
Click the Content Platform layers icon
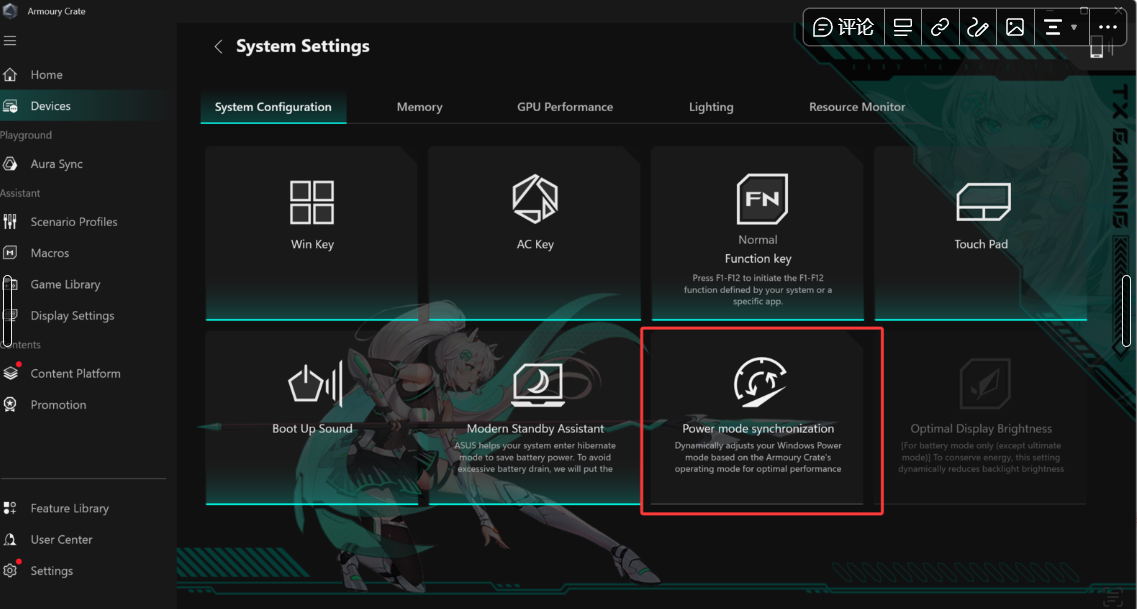pyautogui.click(x=10, y=373)
